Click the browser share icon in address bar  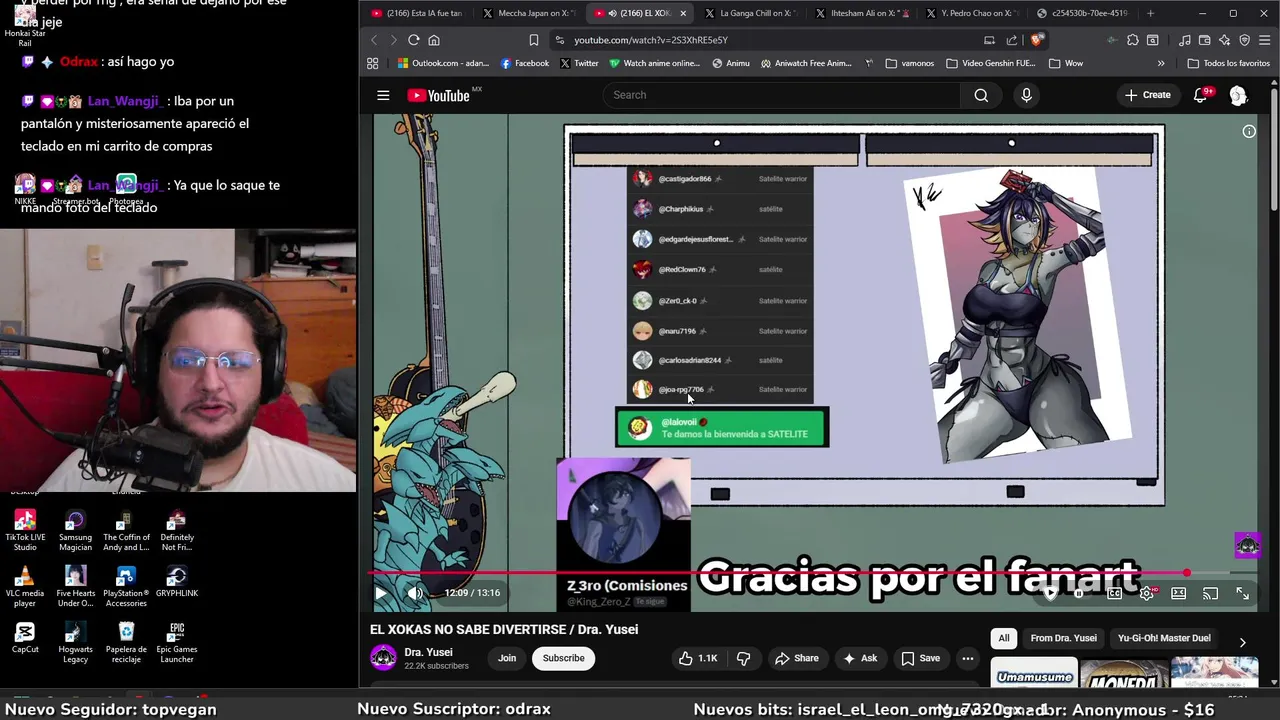click(x=1012, y=40)
